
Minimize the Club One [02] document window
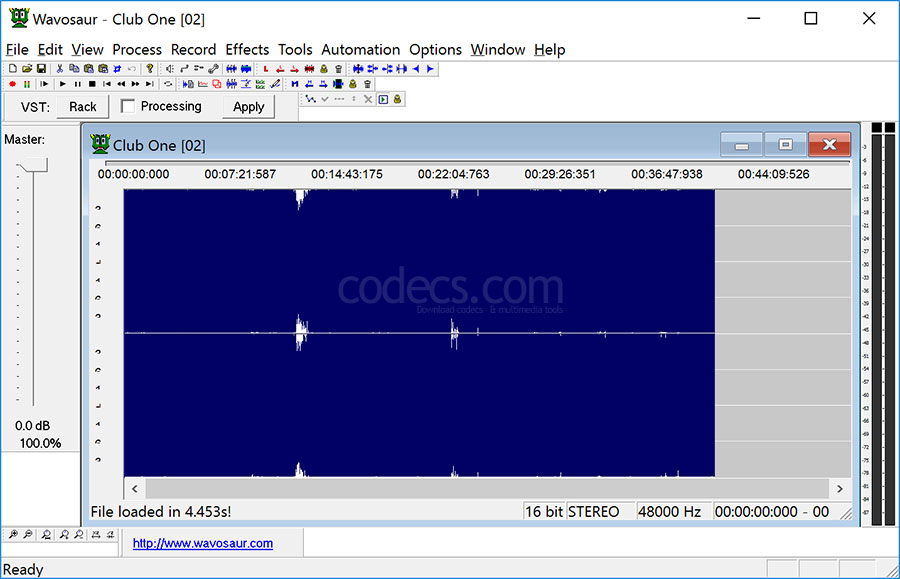point(742,145)
